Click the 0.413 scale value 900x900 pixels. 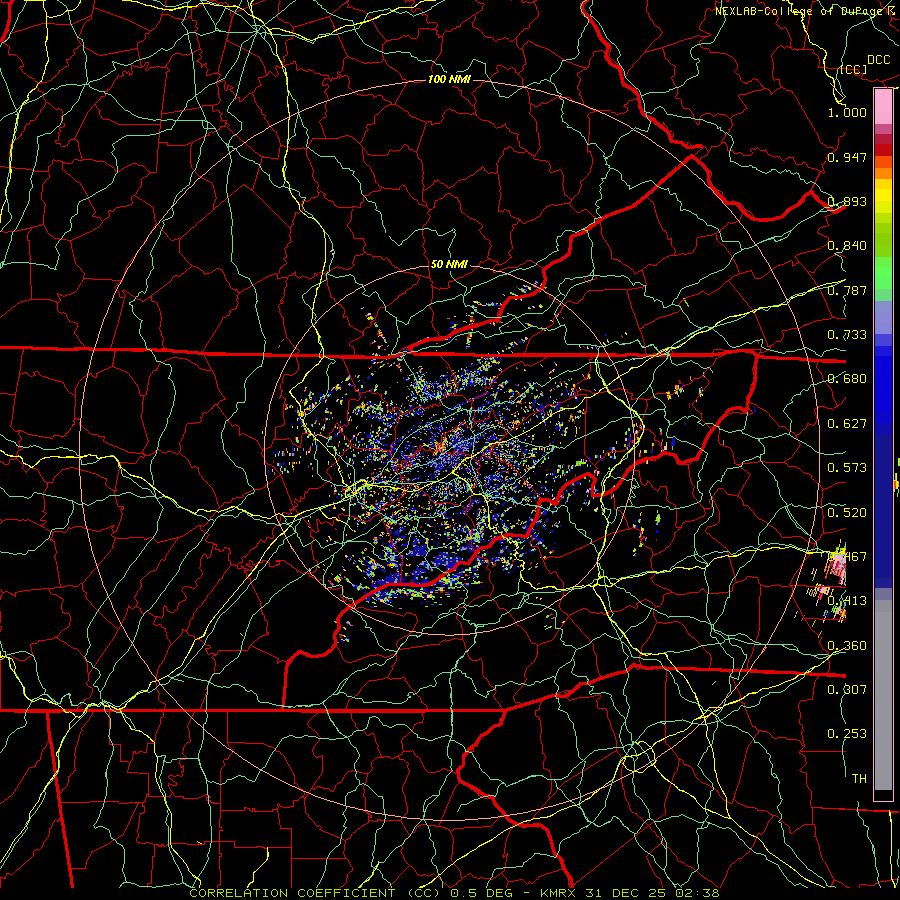(x=847, y=601)
